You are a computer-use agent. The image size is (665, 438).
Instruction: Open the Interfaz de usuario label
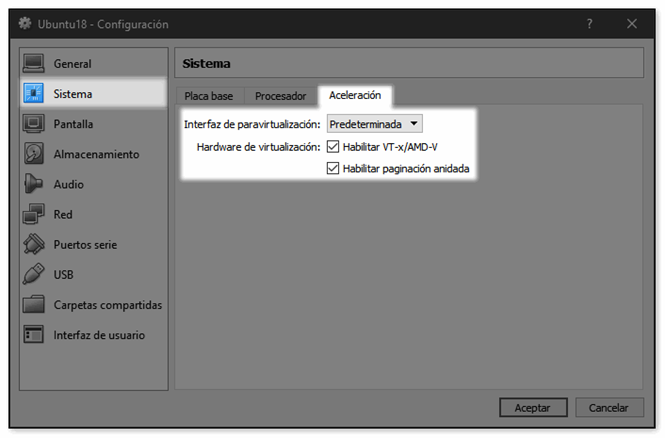point(99,335)
